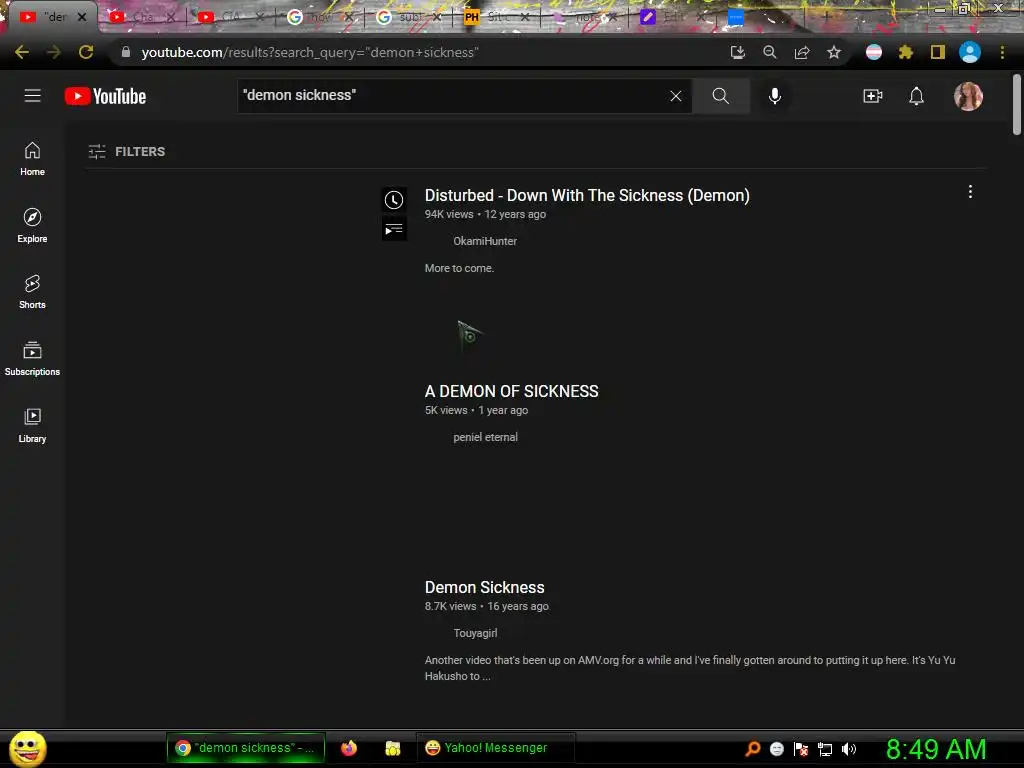Open the Chrome three-dot menu
The height and width of the screenshot is (768, 1024).
pos(1002,52)
